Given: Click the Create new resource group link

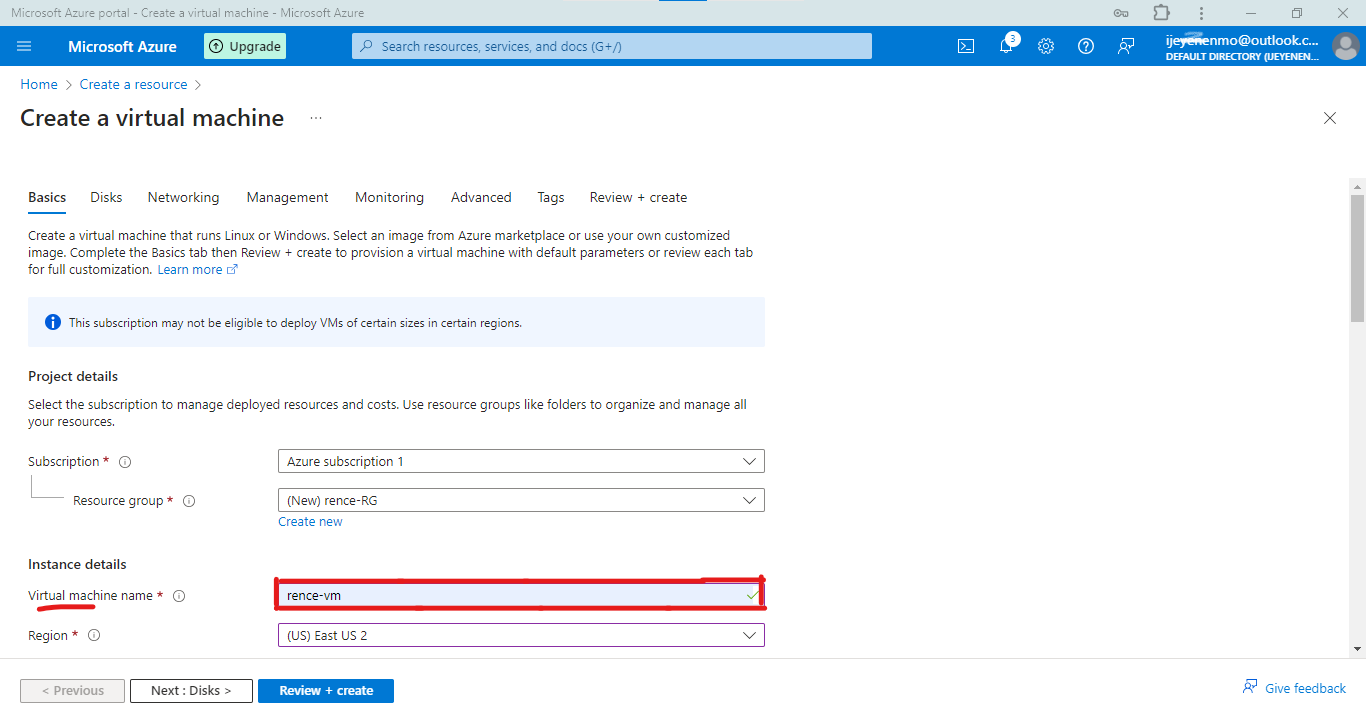Looking at the screenshot, I should (310, 522).
